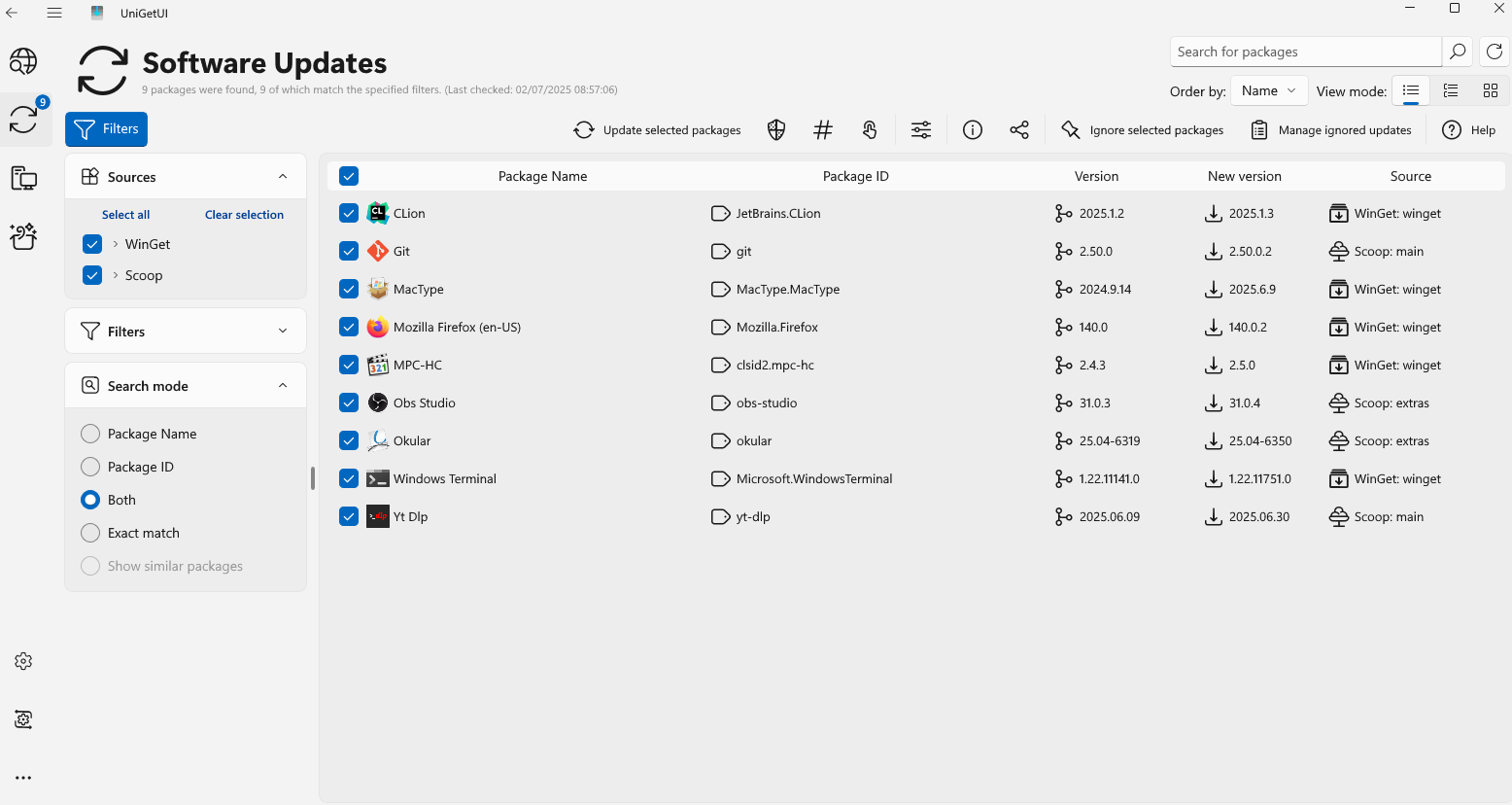Image resolution: width=1512 pixels, height=805 pixels.
Task: Click the Clear selection link
Action: pyautogui.click(x=244, y=215)
